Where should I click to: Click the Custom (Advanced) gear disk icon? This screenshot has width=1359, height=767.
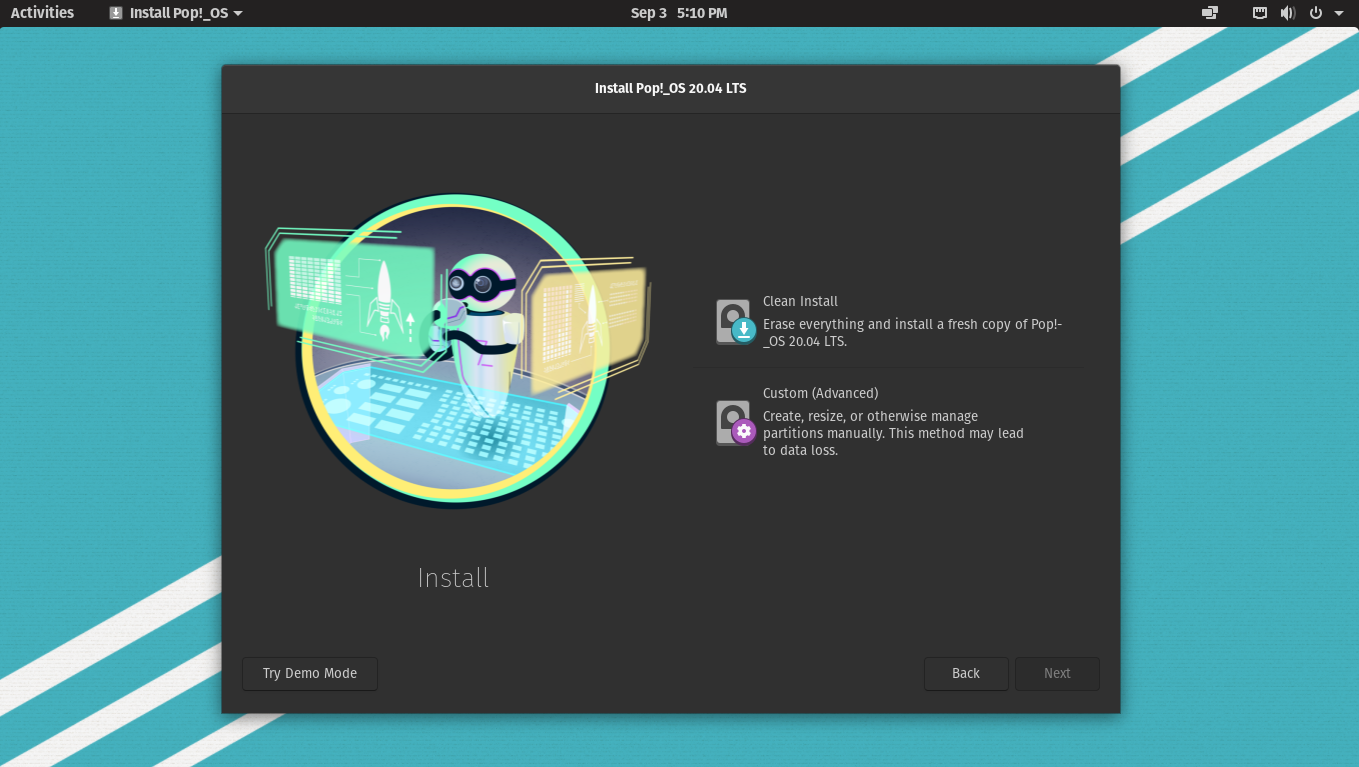click(x=735, y=422)
